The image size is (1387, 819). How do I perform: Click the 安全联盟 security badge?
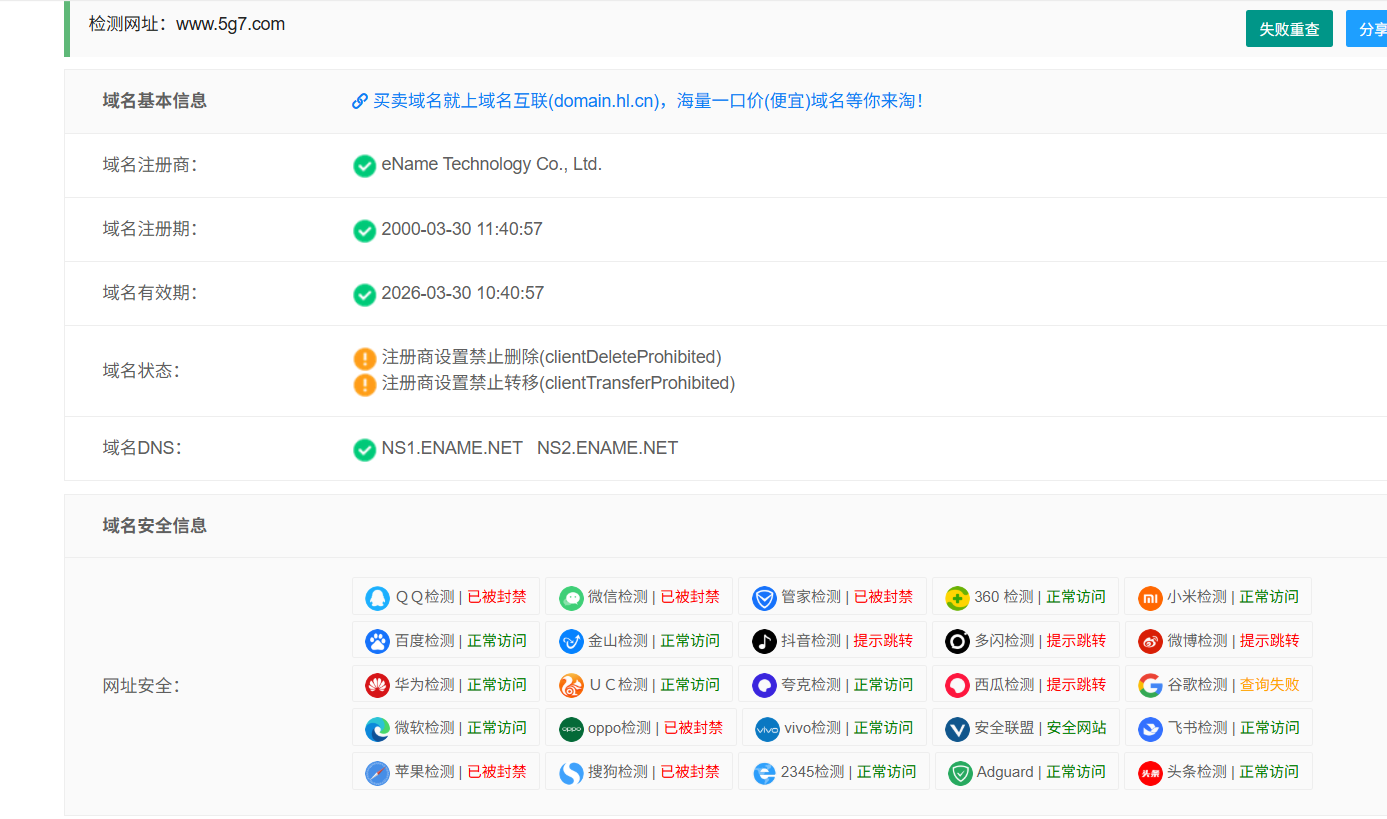coord(1026,727)
